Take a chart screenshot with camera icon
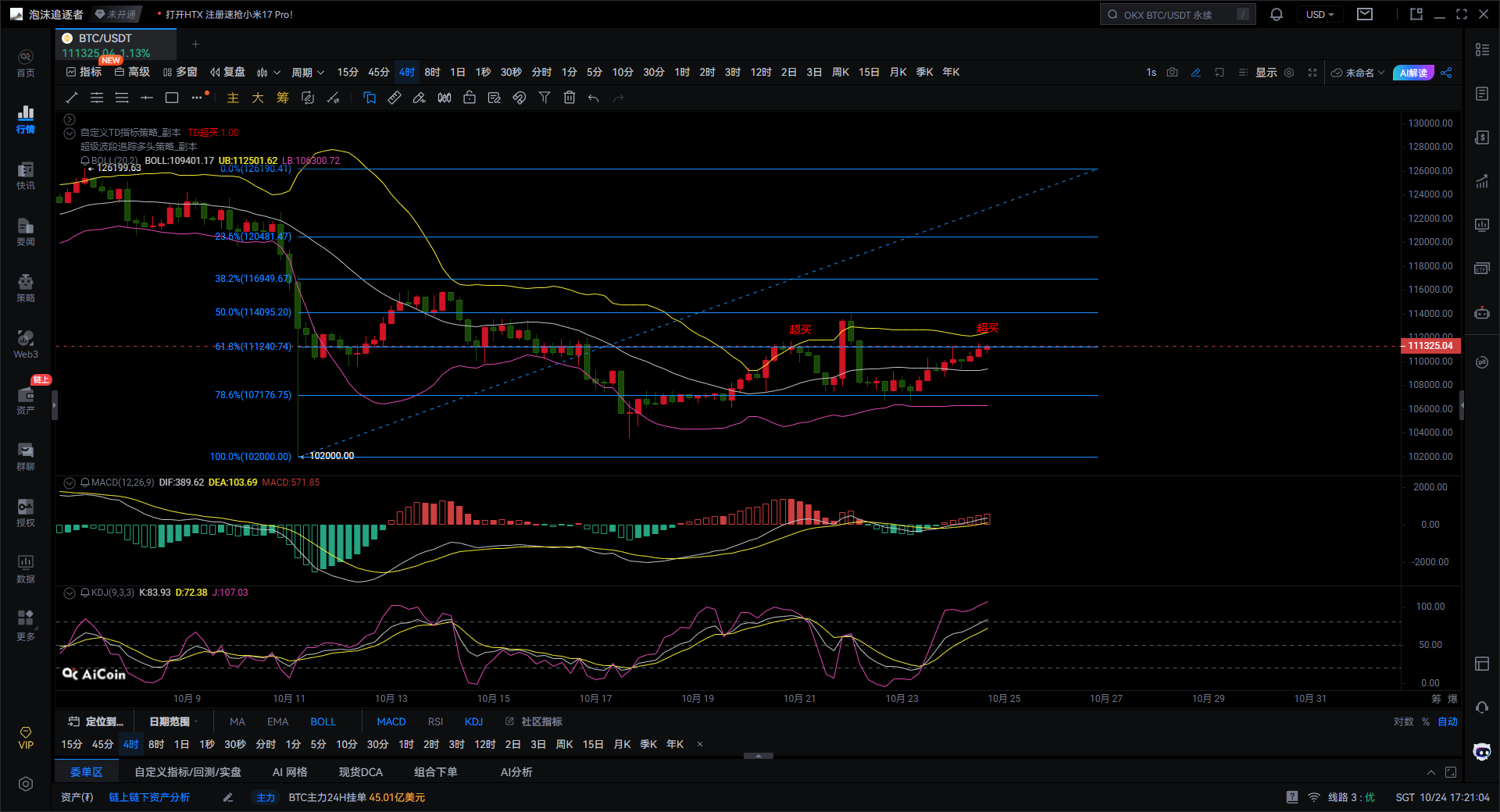 [1172, 73]
